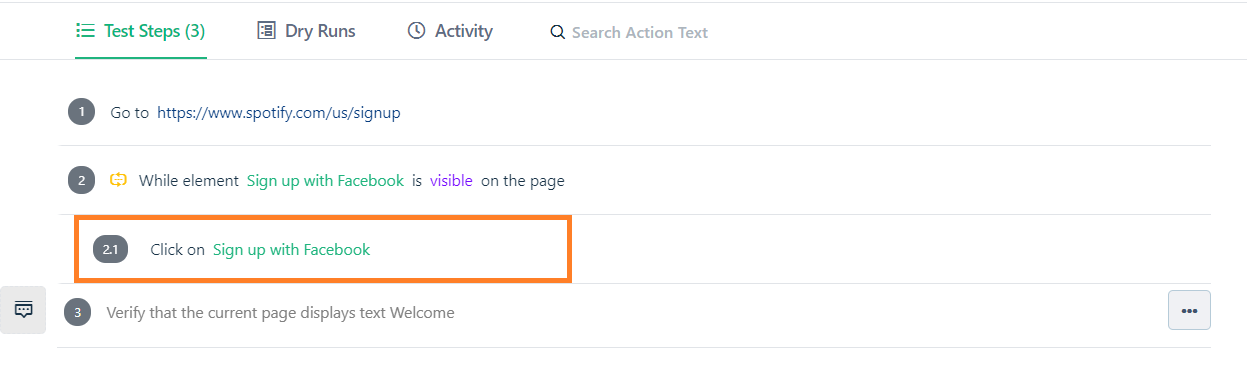Viewport: 1247px width, 383px height.
Task: Open the step 3 more options button
Action: click(1189, 310)
